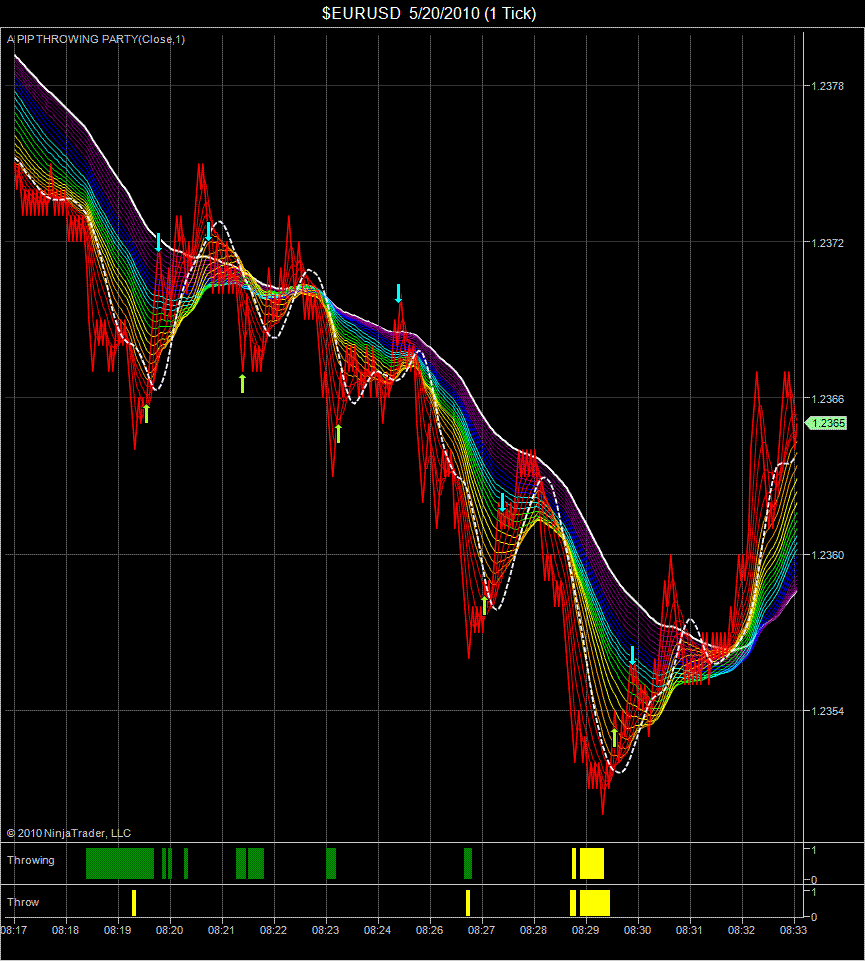Click the wide yellow Throwing bar at 08:29
The width and height of the screenshot is (865, 961).
pyautogui.click(x=592, y=864)
